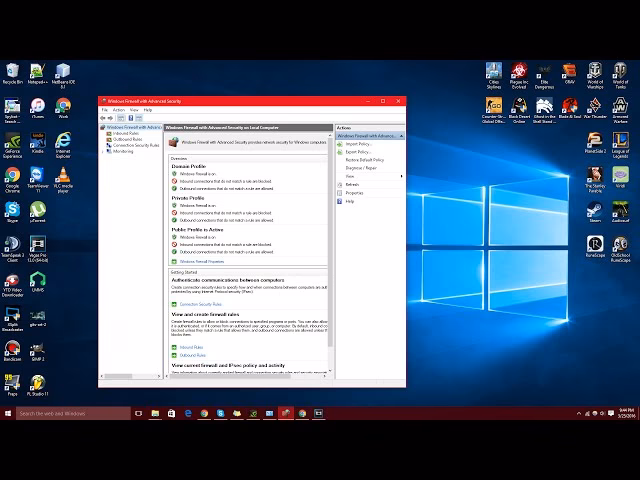Viewport: 640px width, 480px height.
Task: Click the Google Chrome desktop icon
Action: coord(13,180)
